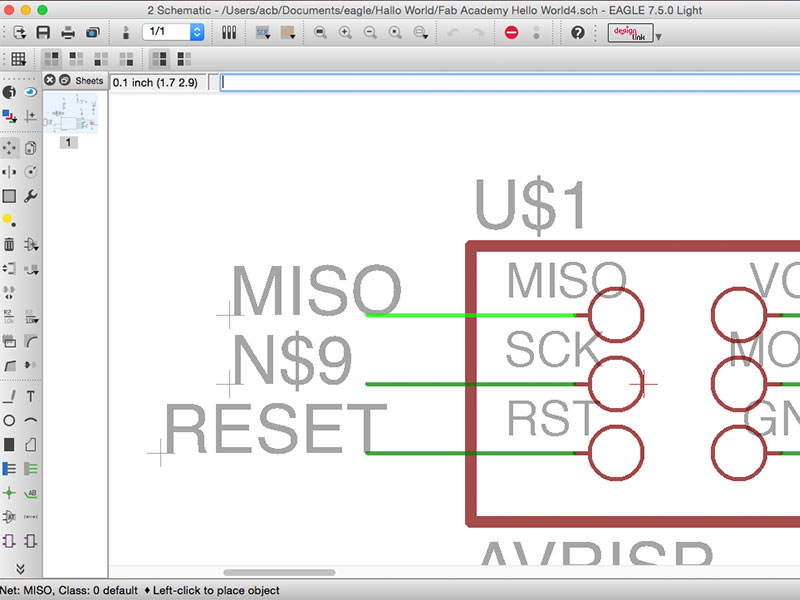The height and width of the screenshot is (600, 800).
Task: Select the Delete trash can tool
Action: (x=9, y=244)
